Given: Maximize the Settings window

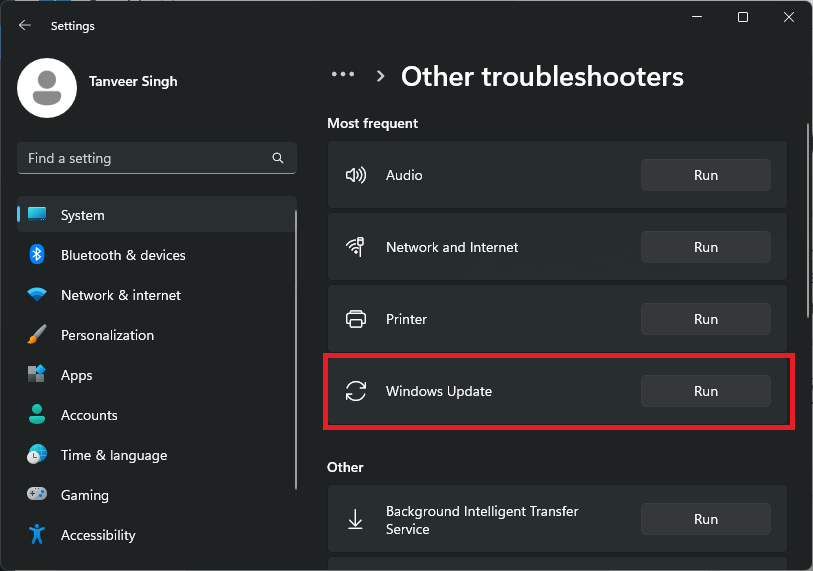Looking at the screenshot, I should click(742, 17).
